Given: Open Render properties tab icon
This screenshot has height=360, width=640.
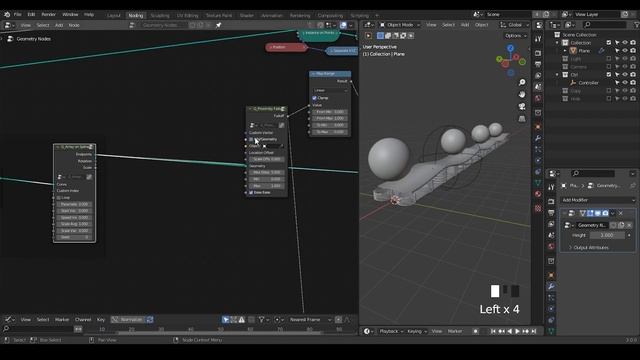Looking at the screenshot, I should click(x=551, y=202).
